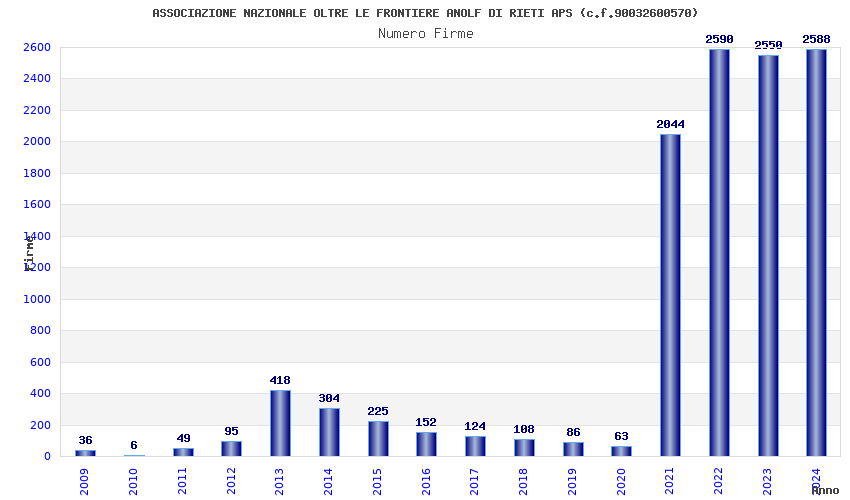Image resolution: width=850 pixels, height=500 pixels.
Task: Select the 2022 bar showing 2590
Action: coord(719,253)
